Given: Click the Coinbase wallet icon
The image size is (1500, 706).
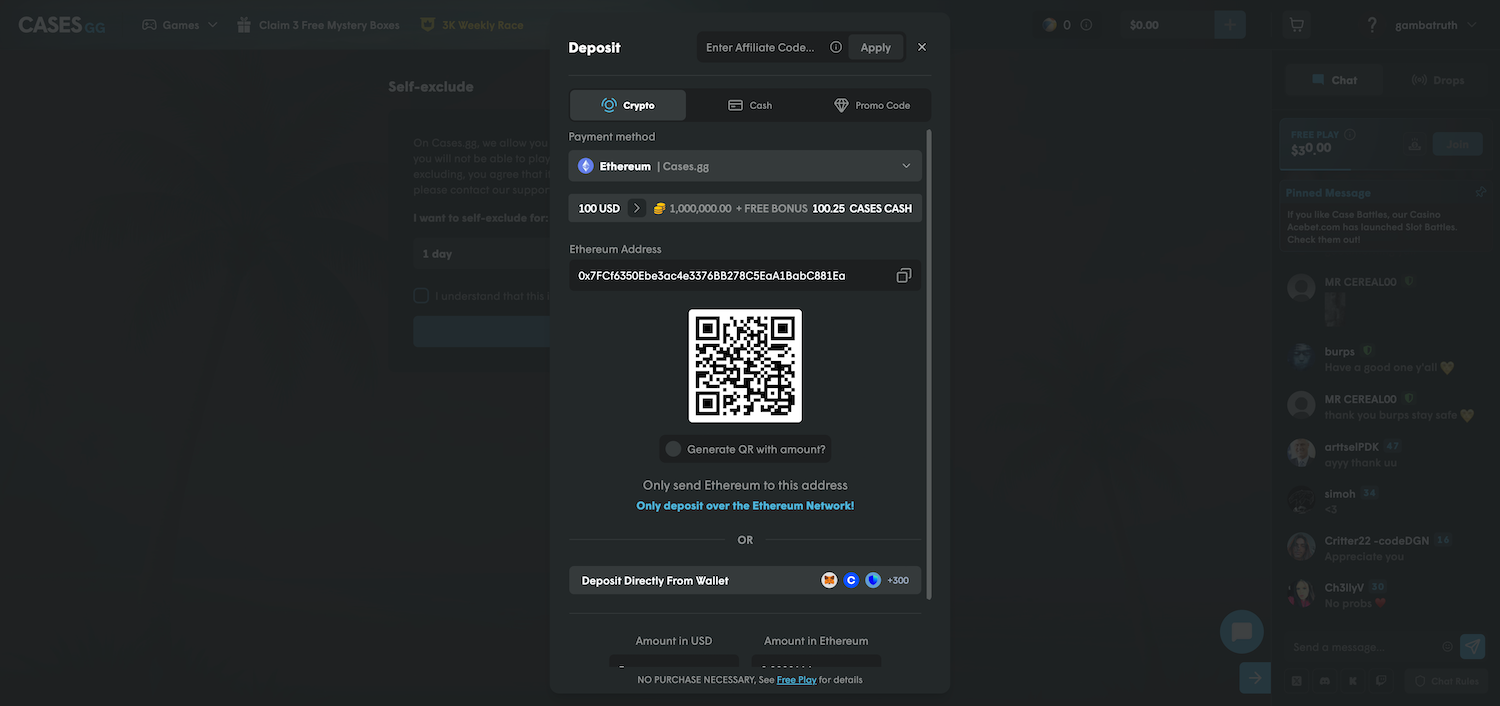Looking at the screenshot, I should pos(851,580).
